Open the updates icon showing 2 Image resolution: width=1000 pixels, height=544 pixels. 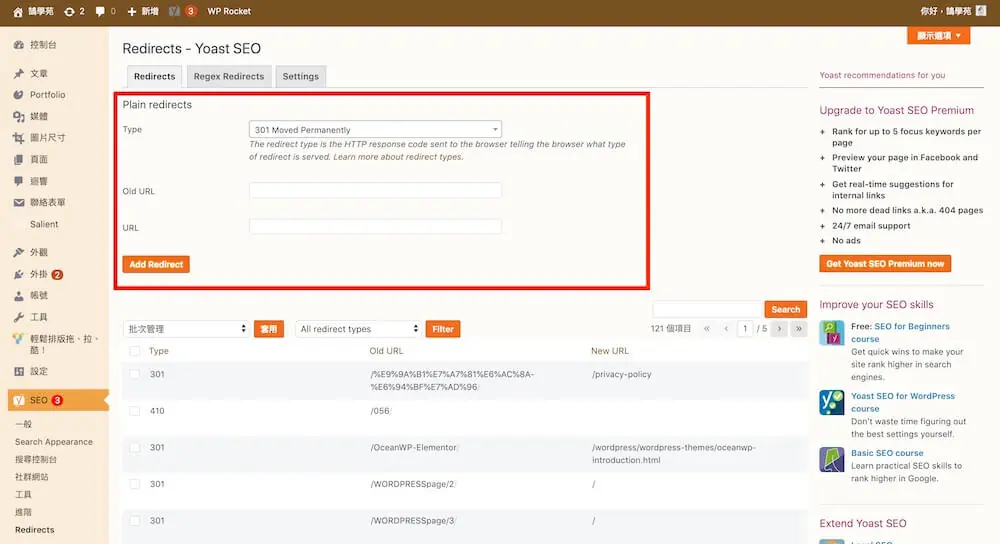tap(69, 11)
